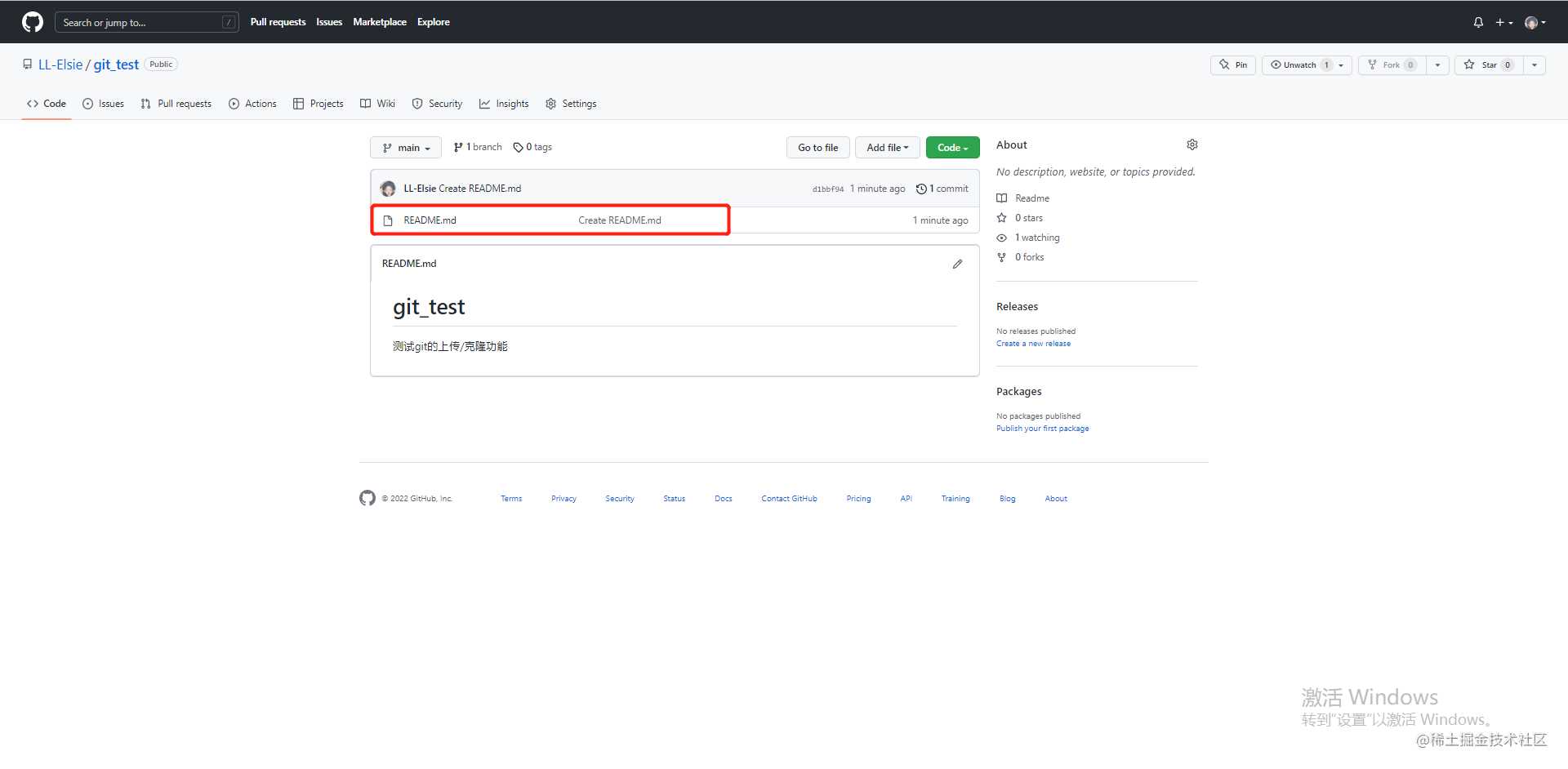Expand the green Code dropdown
Image resolution: width=1568 pixels, height=769 pixels.
point(952,148)
